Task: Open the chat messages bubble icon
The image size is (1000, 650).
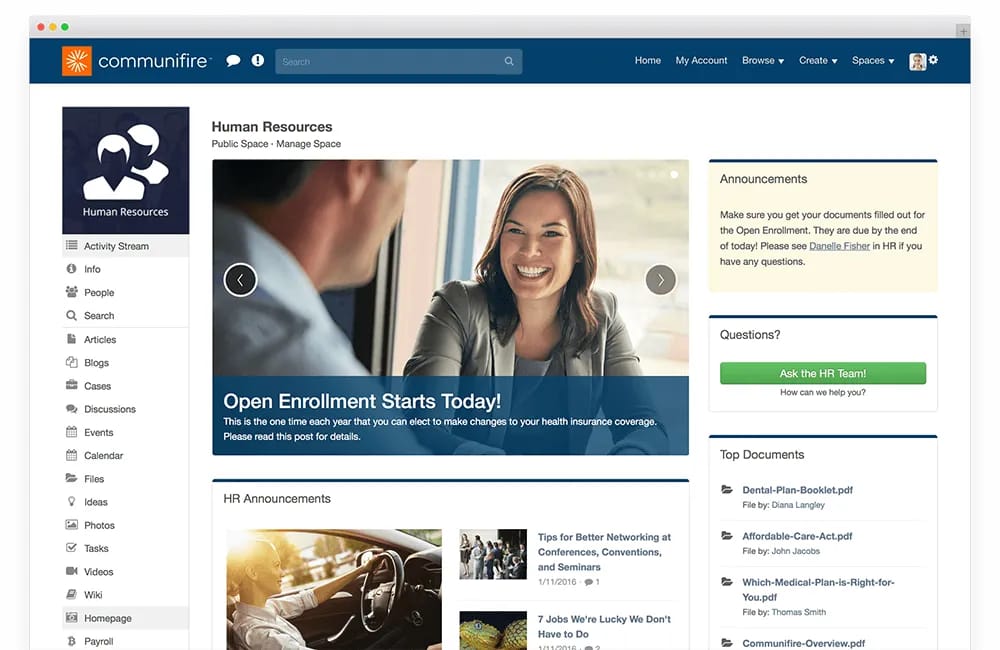Action: (233, 61)
